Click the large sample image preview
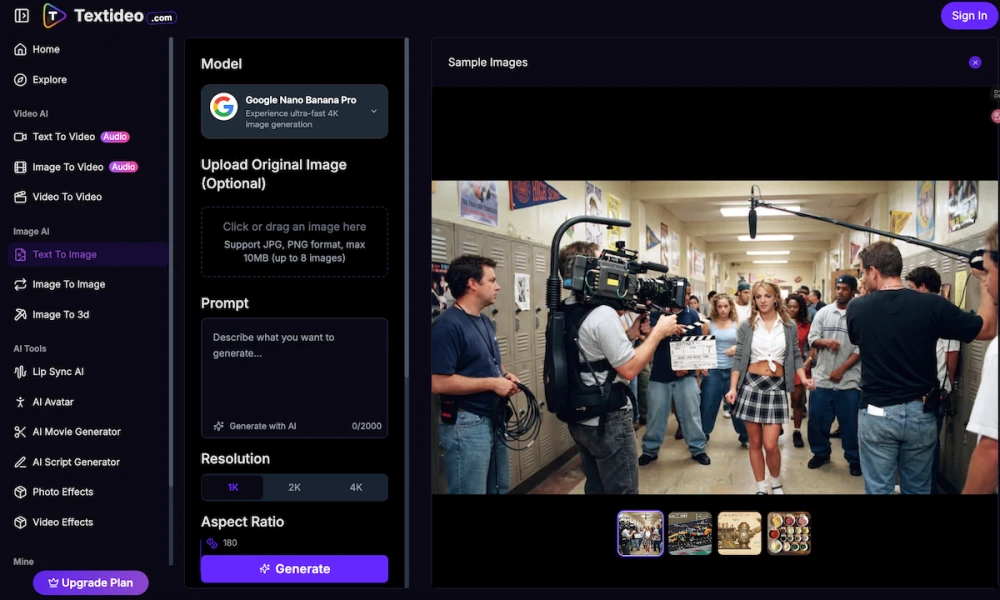Screen dimensions: 1000x600 (714, 337)
